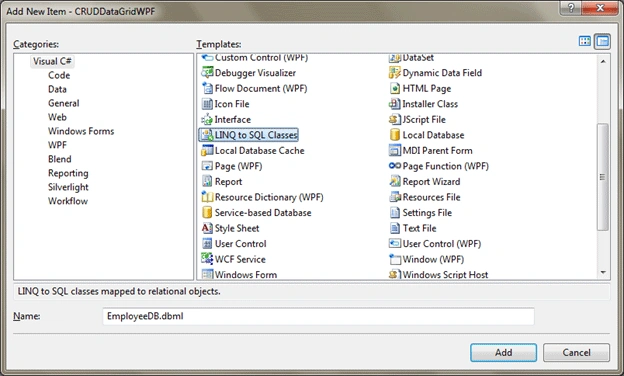Select the Code category
Image resolution: width=624 pixels, height=376 pixels.
[59, 75]
